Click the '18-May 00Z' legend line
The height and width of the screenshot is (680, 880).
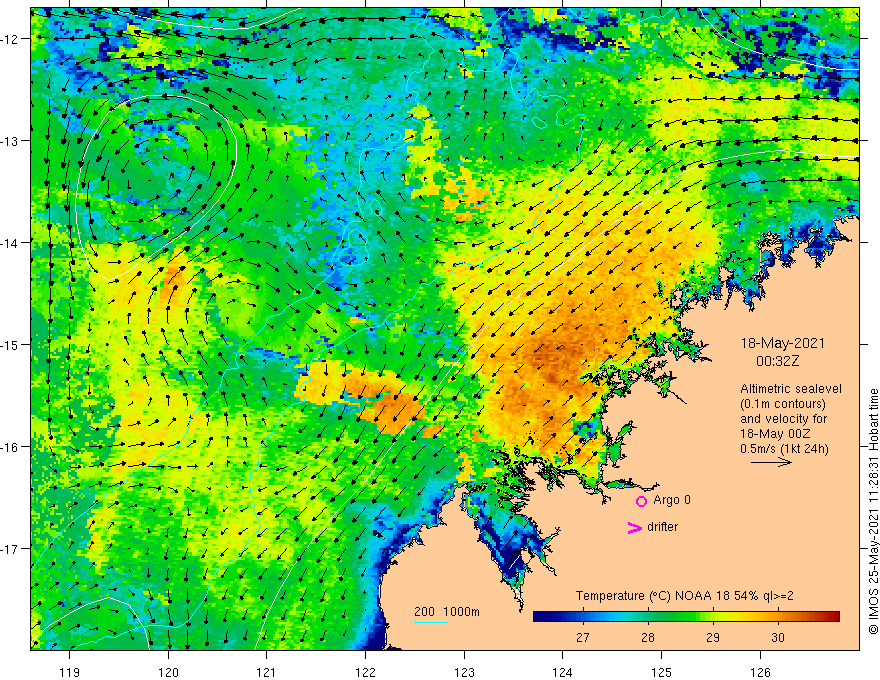[774, 434]
